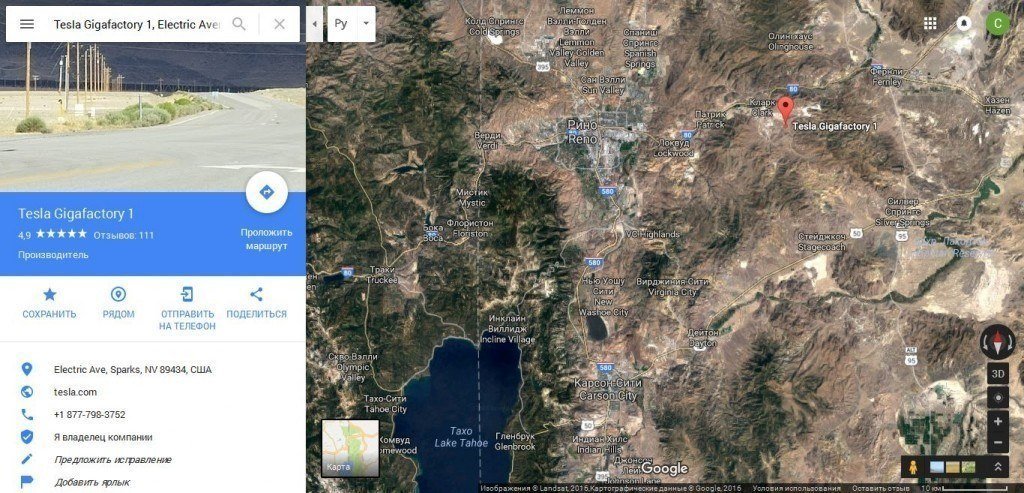The image size is (1024, 493).
Task: Click the search magnifier icon
Action: click(x=240, y=24)
